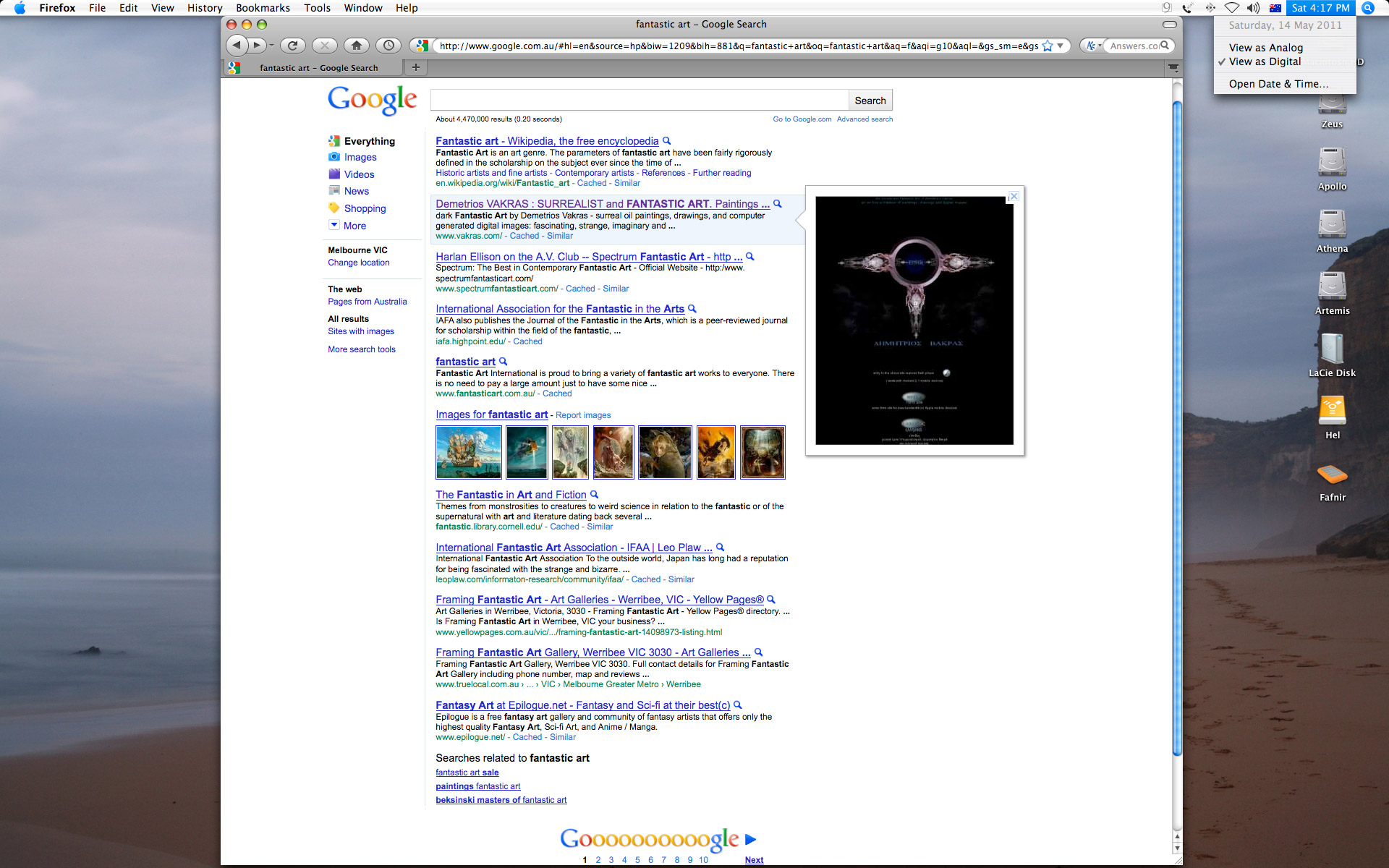Preview magnifier next to The Fantastic in Art and Fiction
Image resolution: width=1389 pixels, height=868 pixels.
click(595, 495)
